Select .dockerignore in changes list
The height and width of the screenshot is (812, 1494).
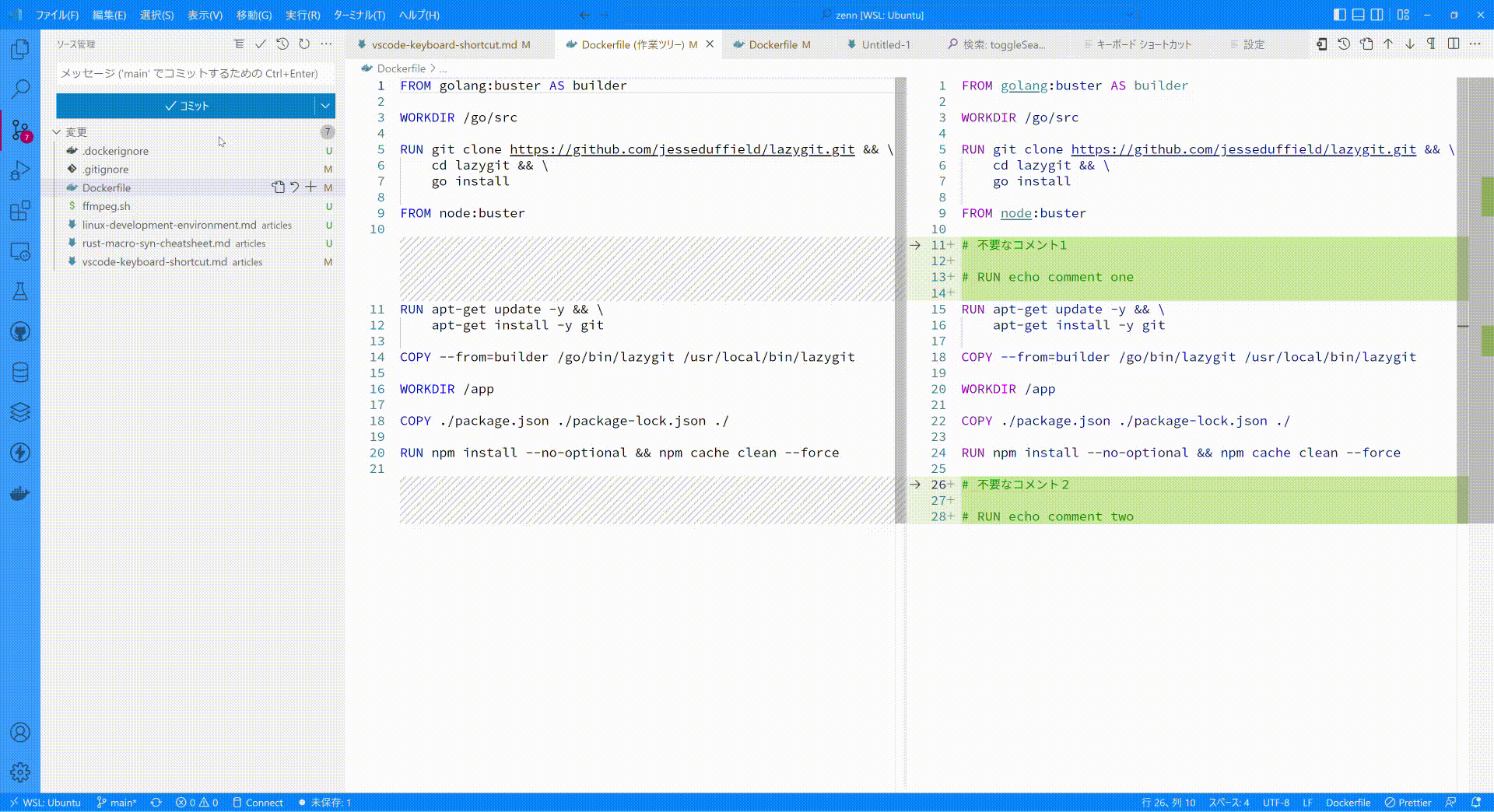coord(195,151)
